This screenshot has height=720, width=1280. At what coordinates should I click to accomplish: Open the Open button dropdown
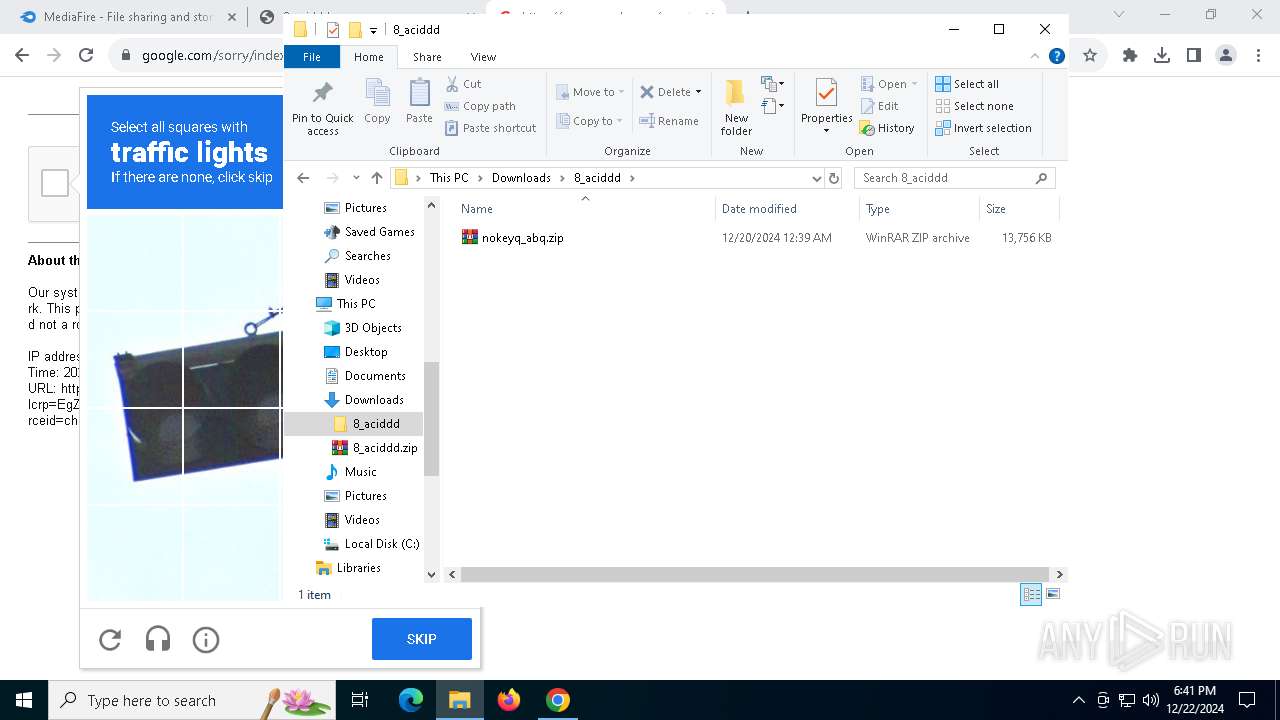[914, 84]
